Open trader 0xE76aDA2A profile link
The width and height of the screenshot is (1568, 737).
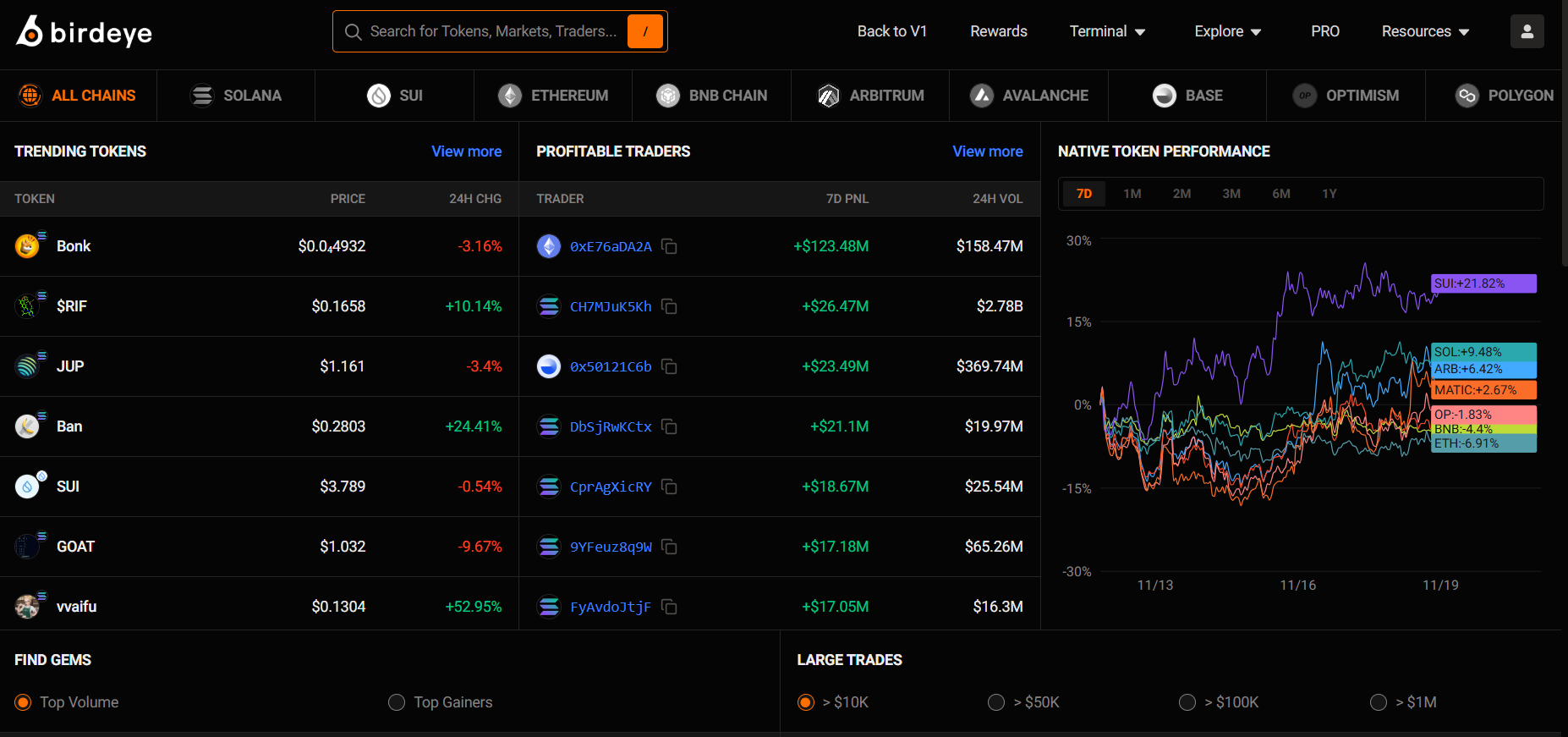[611, 246]
